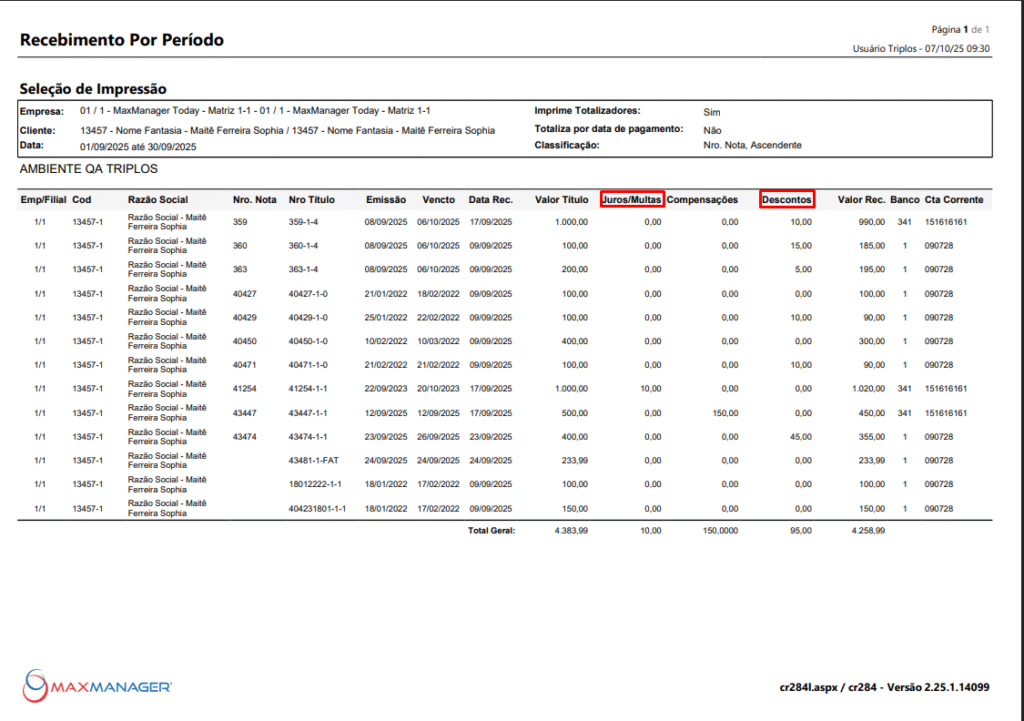This screenshot has height=721, width=1024.
Task: Select nota number 41254
Action: pos(245,389)
